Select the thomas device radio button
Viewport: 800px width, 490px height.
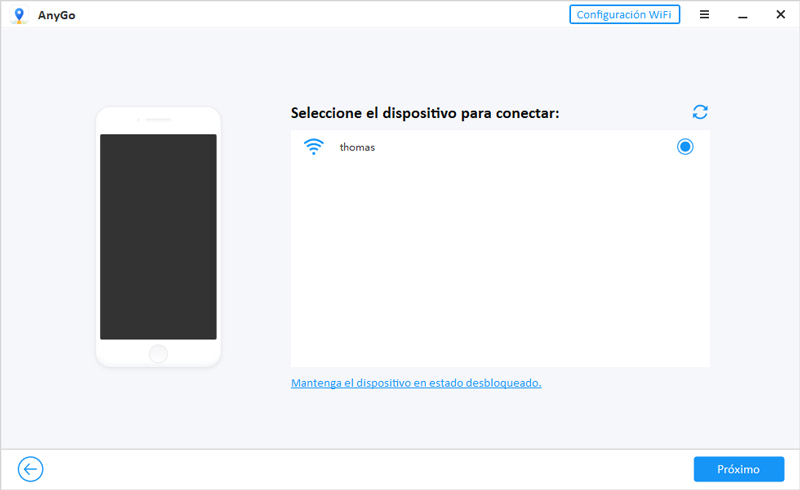point(685,147)
